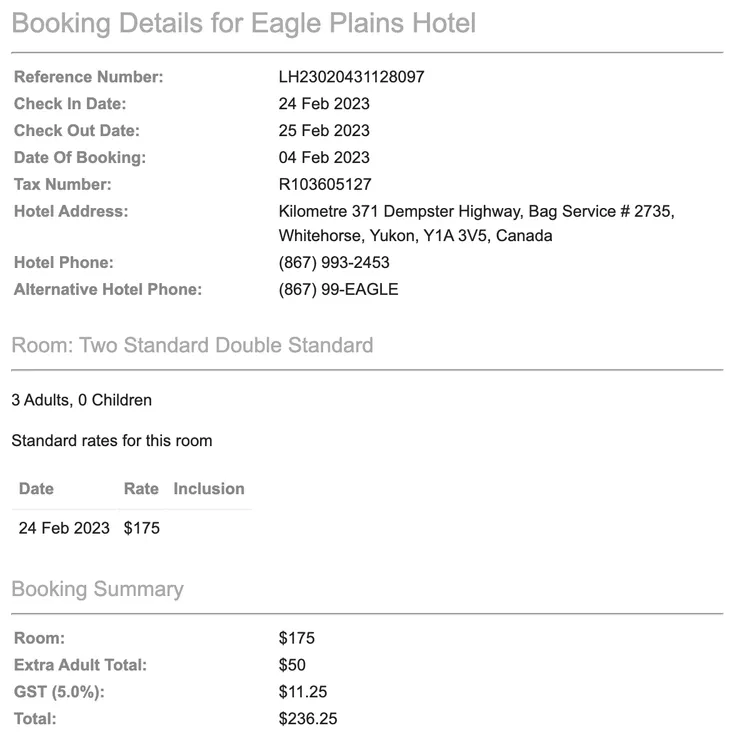740x736 pixels.
Task: Click the tax number R103605127
Action: 325,185
